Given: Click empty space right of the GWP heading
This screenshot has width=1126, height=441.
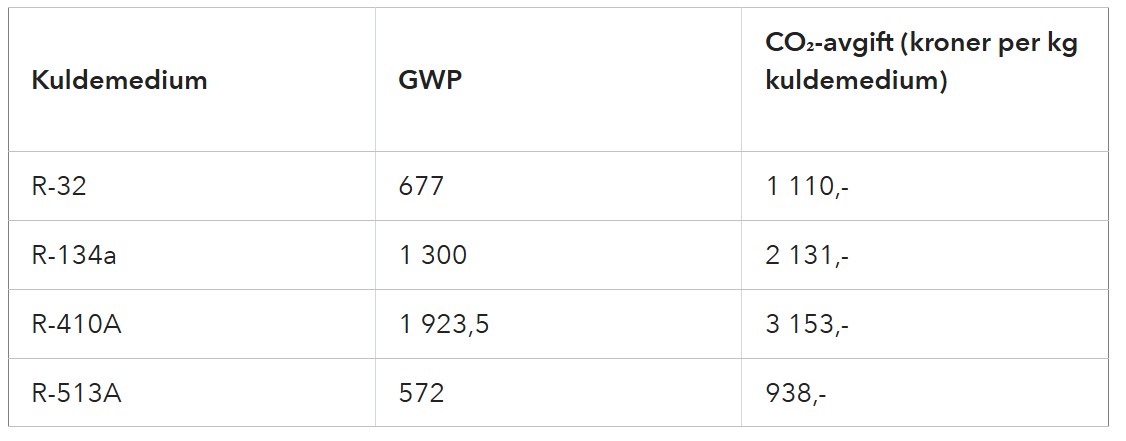Looking at the screenshot, I should 600,80.
